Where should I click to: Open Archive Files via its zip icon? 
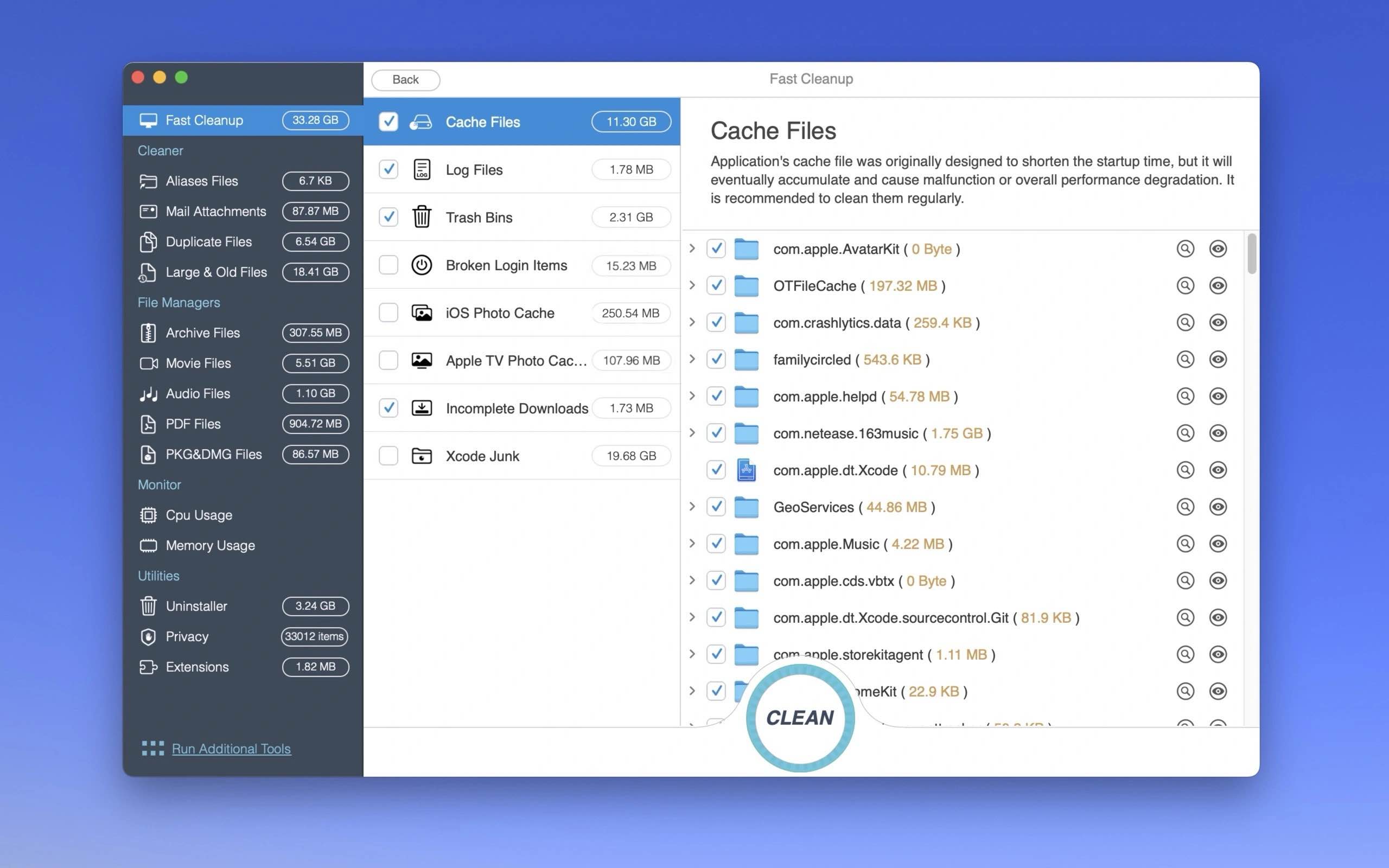pyautogui.click(x=149, y=333)
